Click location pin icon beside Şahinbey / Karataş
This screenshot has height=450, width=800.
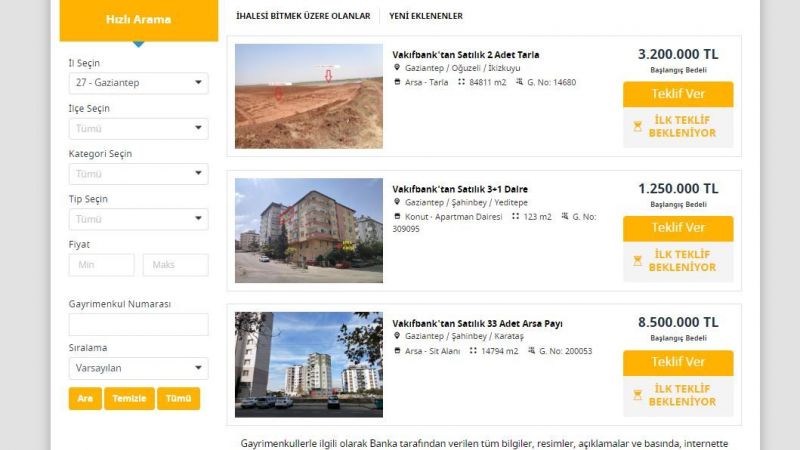pos(397,336)
